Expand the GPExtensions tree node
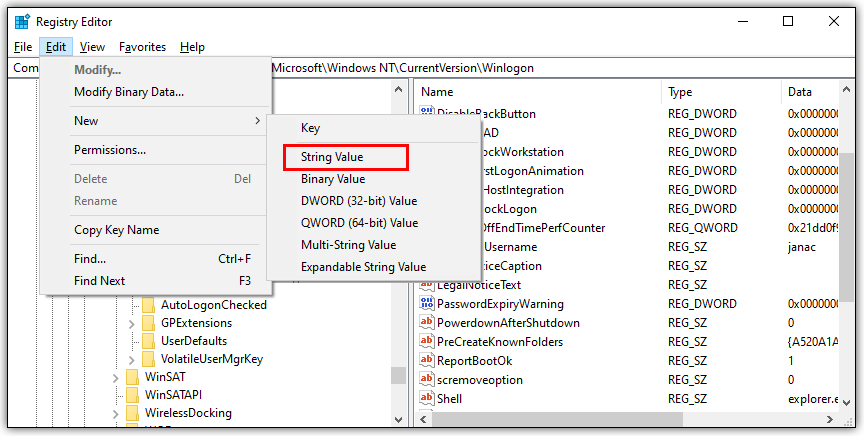 point(132,323)
